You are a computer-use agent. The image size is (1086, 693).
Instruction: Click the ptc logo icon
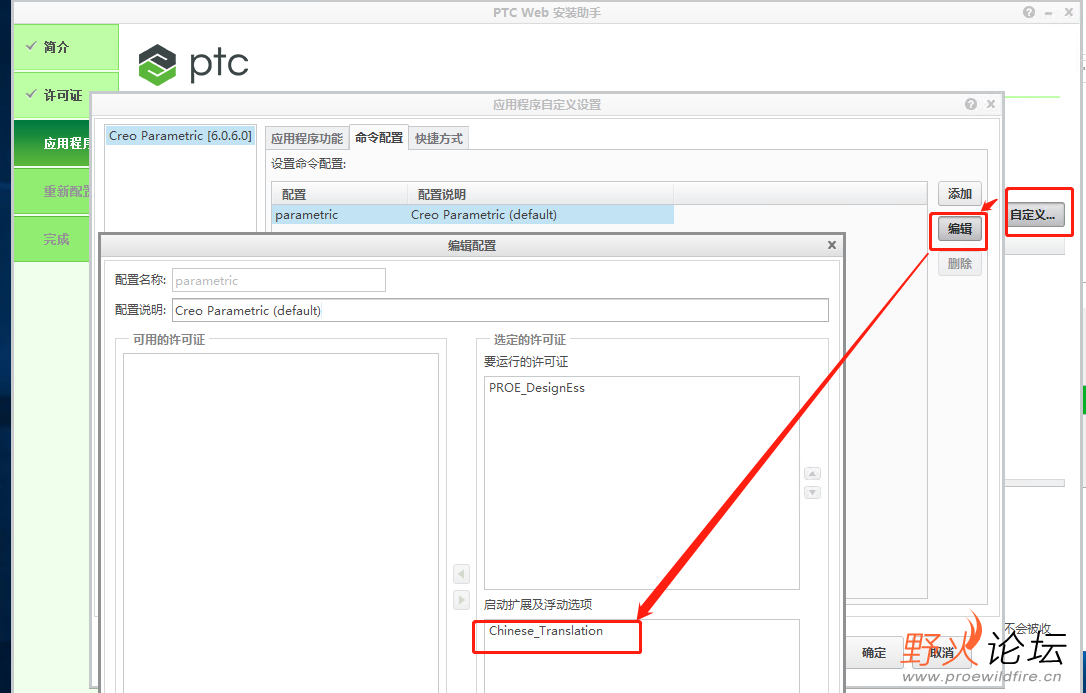(x=157, y=64)
